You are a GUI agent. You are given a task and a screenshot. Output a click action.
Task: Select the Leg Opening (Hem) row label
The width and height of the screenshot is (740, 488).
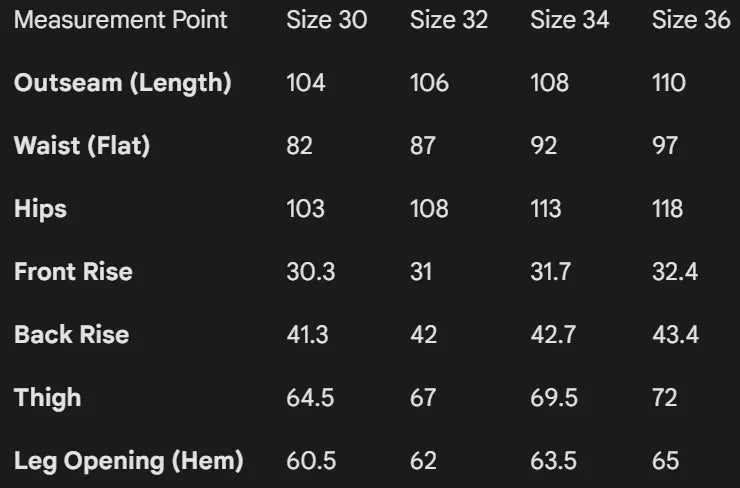click(x=129, y=461)
